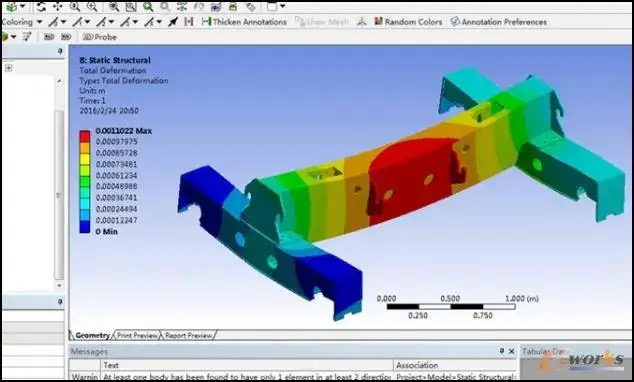Click the second contour label icon
The image size is (634, 382).
click(66, 37)
